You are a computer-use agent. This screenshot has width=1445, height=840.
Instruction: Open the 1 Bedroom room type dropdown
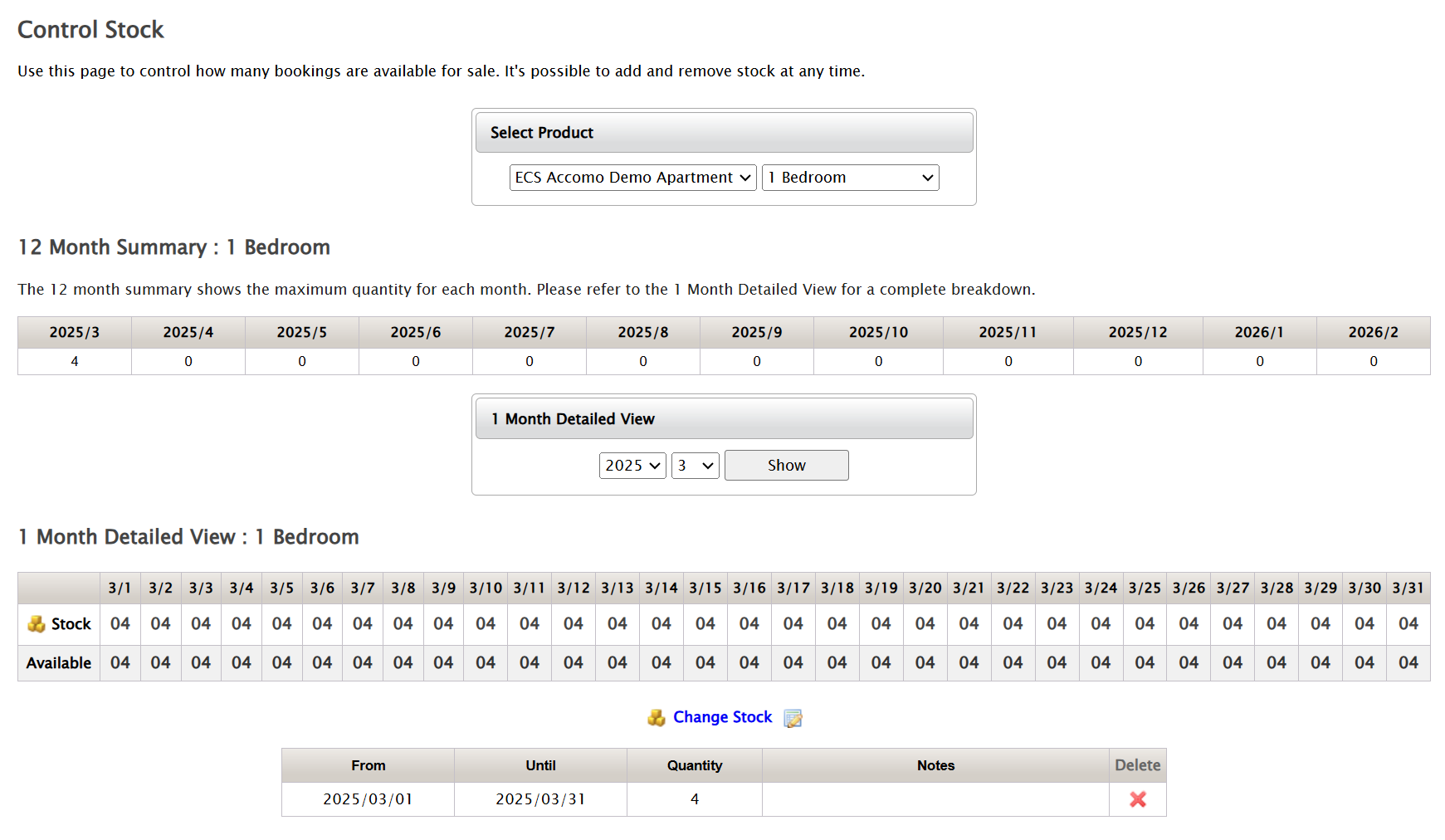pyautogui.click(x=849, y=177)
